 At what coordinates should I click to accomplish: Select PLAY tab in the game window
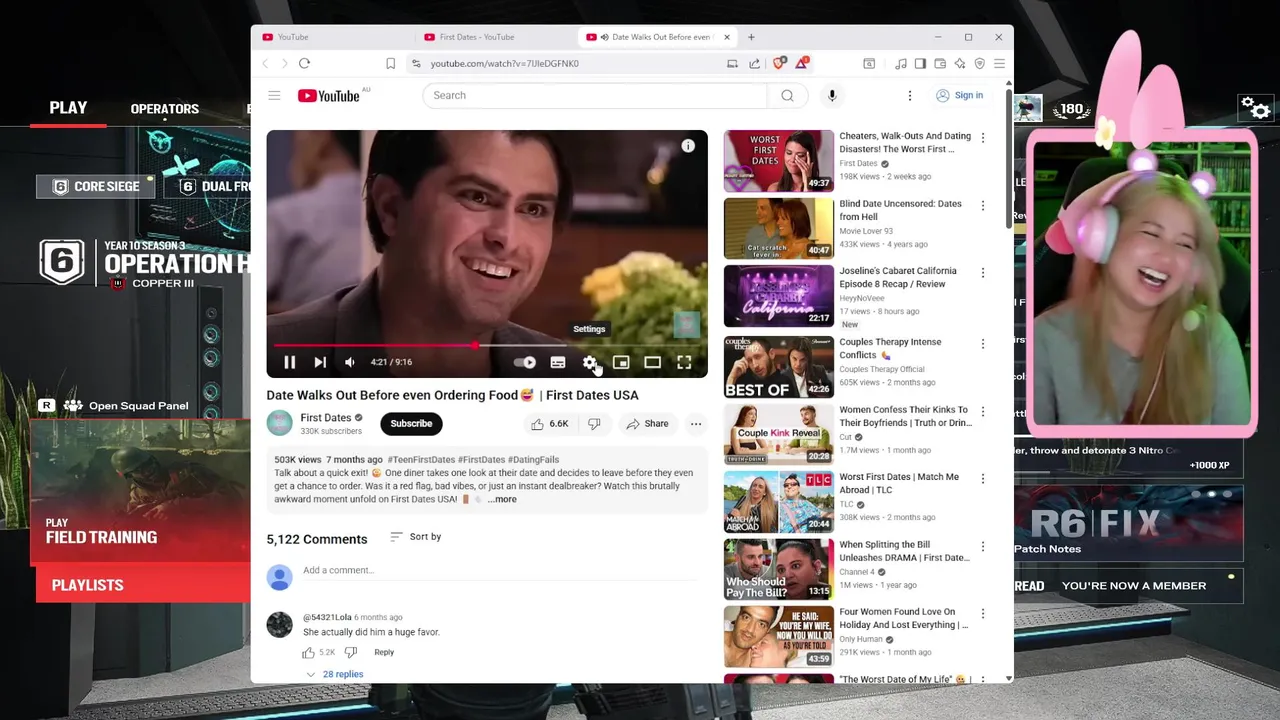pos(68,108)
